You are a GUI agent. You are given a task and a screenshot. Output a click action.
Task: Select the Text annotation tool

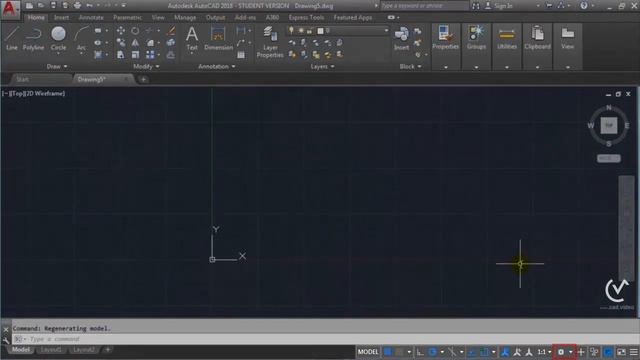tap(192, 38)
